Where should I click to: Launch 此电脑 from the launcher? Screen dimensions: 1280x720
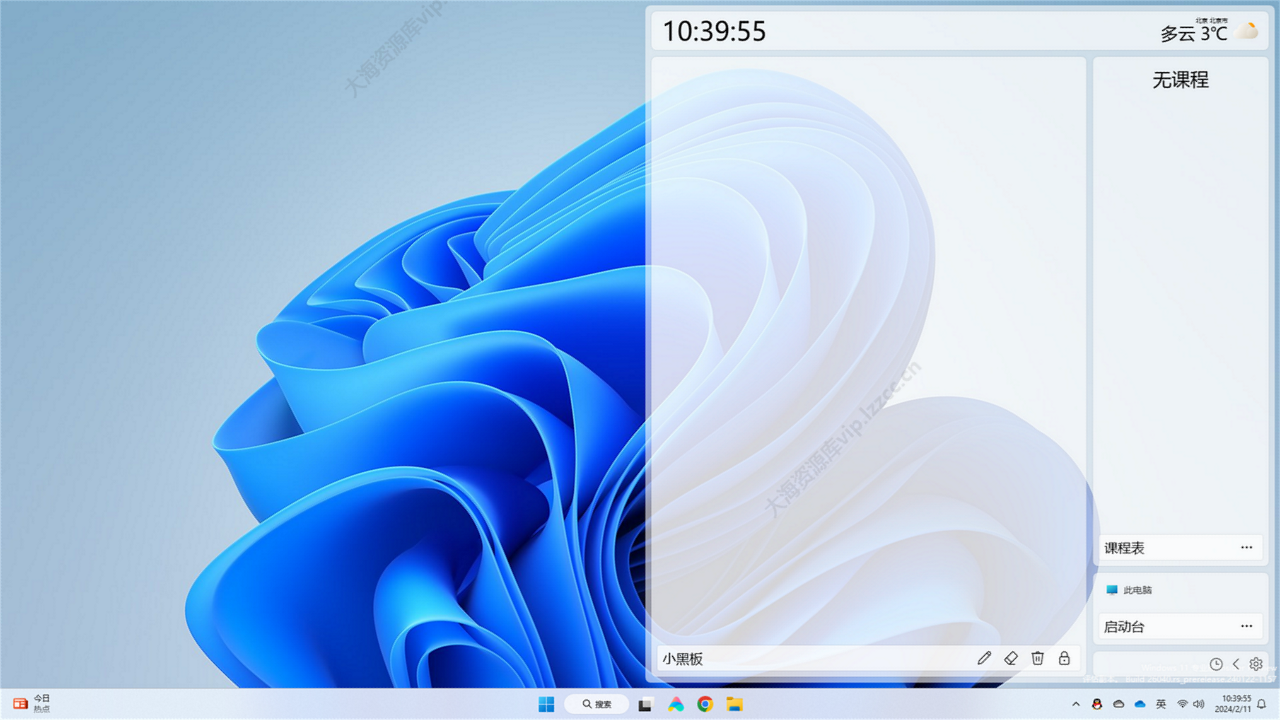[x=1129, y=590]
